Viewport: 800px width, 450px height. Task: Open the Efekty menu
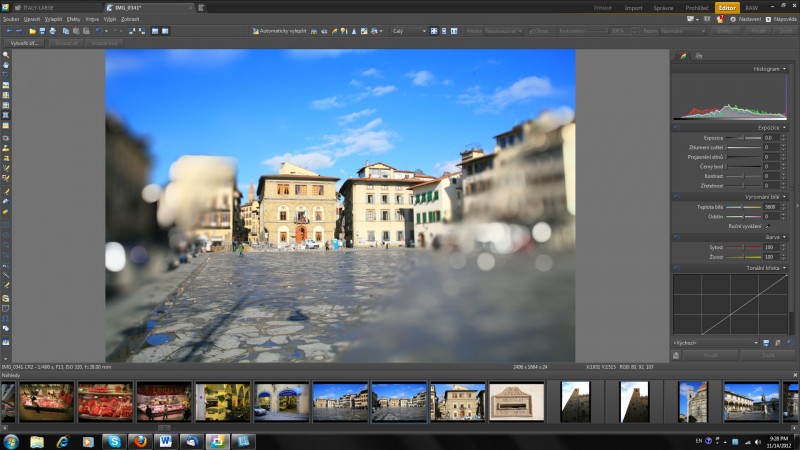(x=73, y=19)
